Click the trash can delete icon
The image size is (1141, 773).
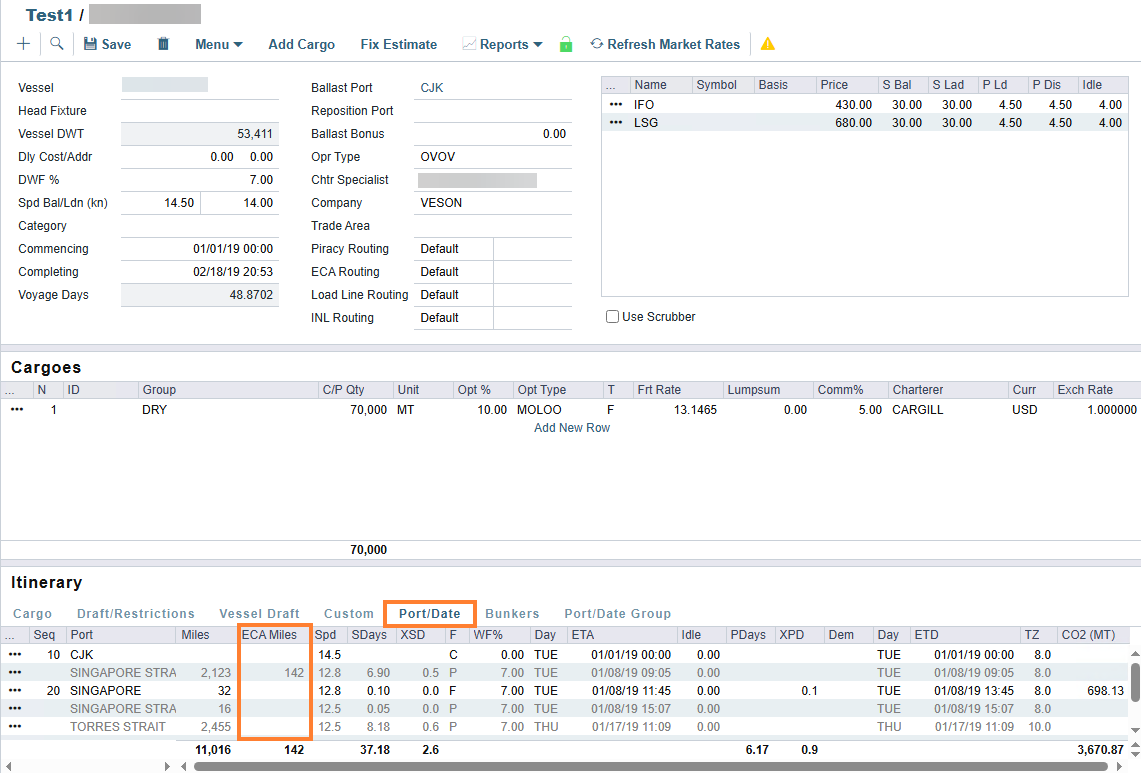(164, 44)
